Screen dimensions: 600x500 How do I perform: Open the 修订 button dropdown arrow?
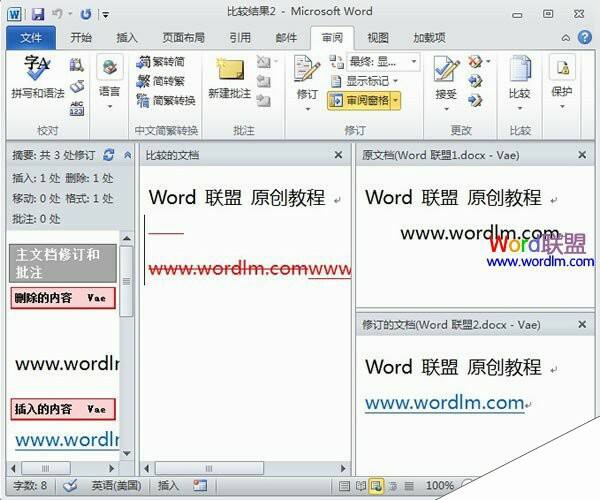click(x=308, y=109)
